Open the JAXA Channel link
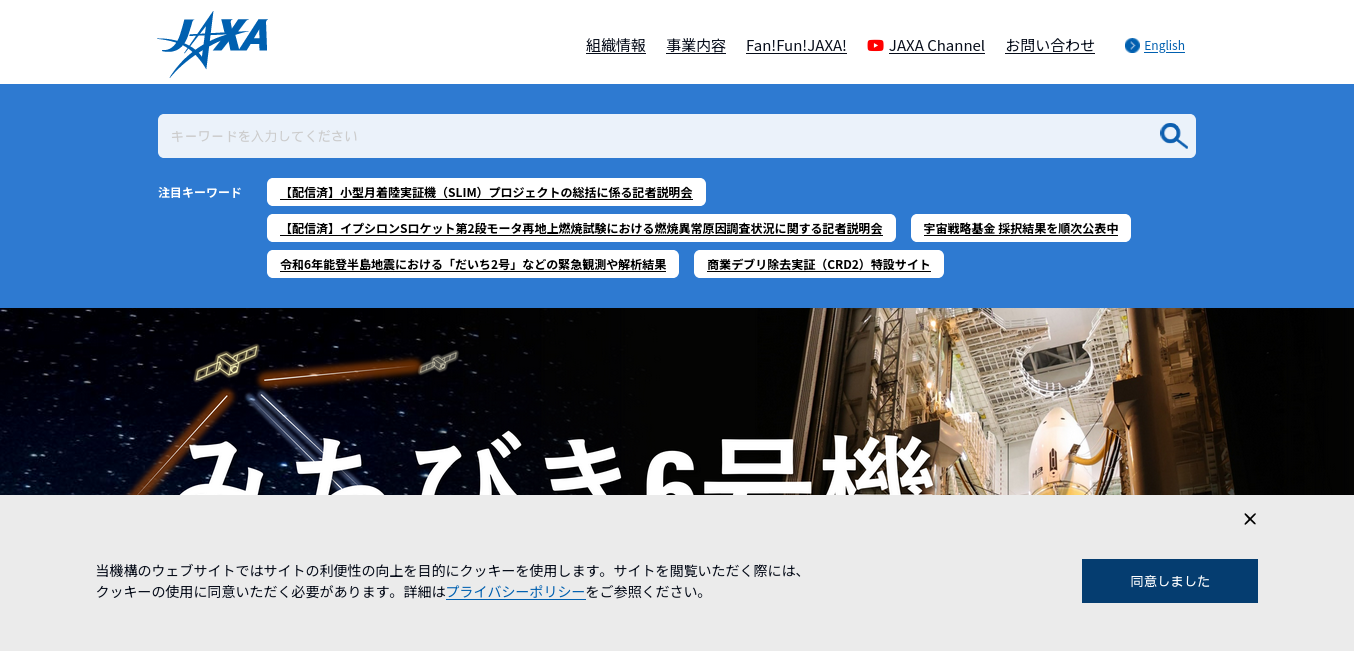This screenshot has height=651, width=1366. 937,45
